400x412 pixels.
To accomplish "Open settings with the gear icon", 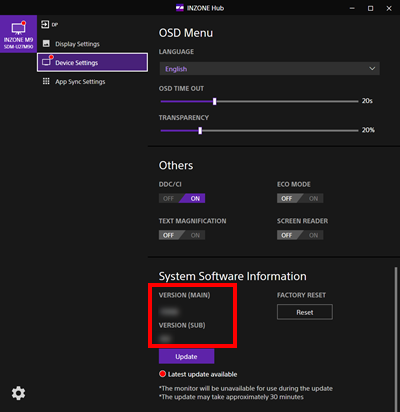I will [18, 393].
